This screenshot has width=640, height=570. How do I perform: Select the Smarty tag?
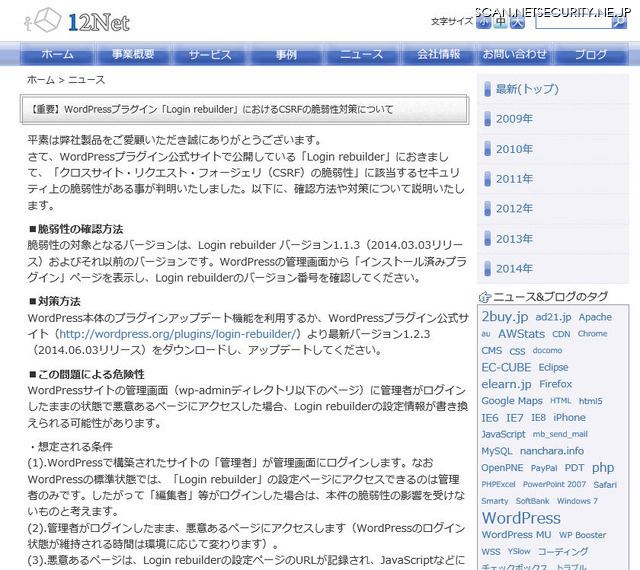coord(495,501)
